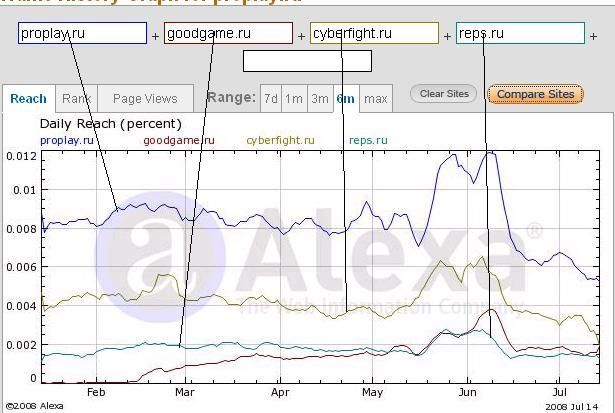Click the 0.006 y-axis value
The image size is (615, 413).
(22, 267)
